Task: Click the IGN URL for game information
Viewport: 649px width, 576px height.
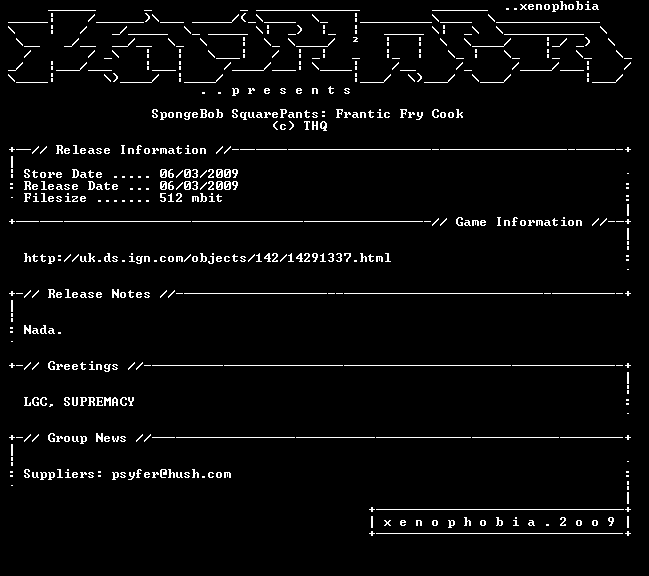Action: [x=207, y=258]
